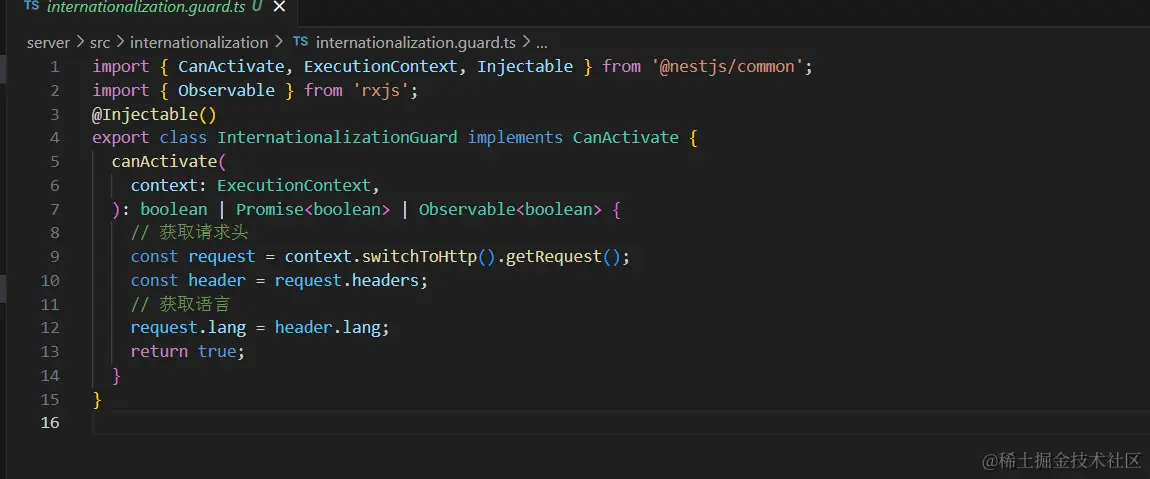Open the 'internationalization' folder breadcrumb
Screen dimensions: 1150x479
pyautogui.click(x=199, y=43)
